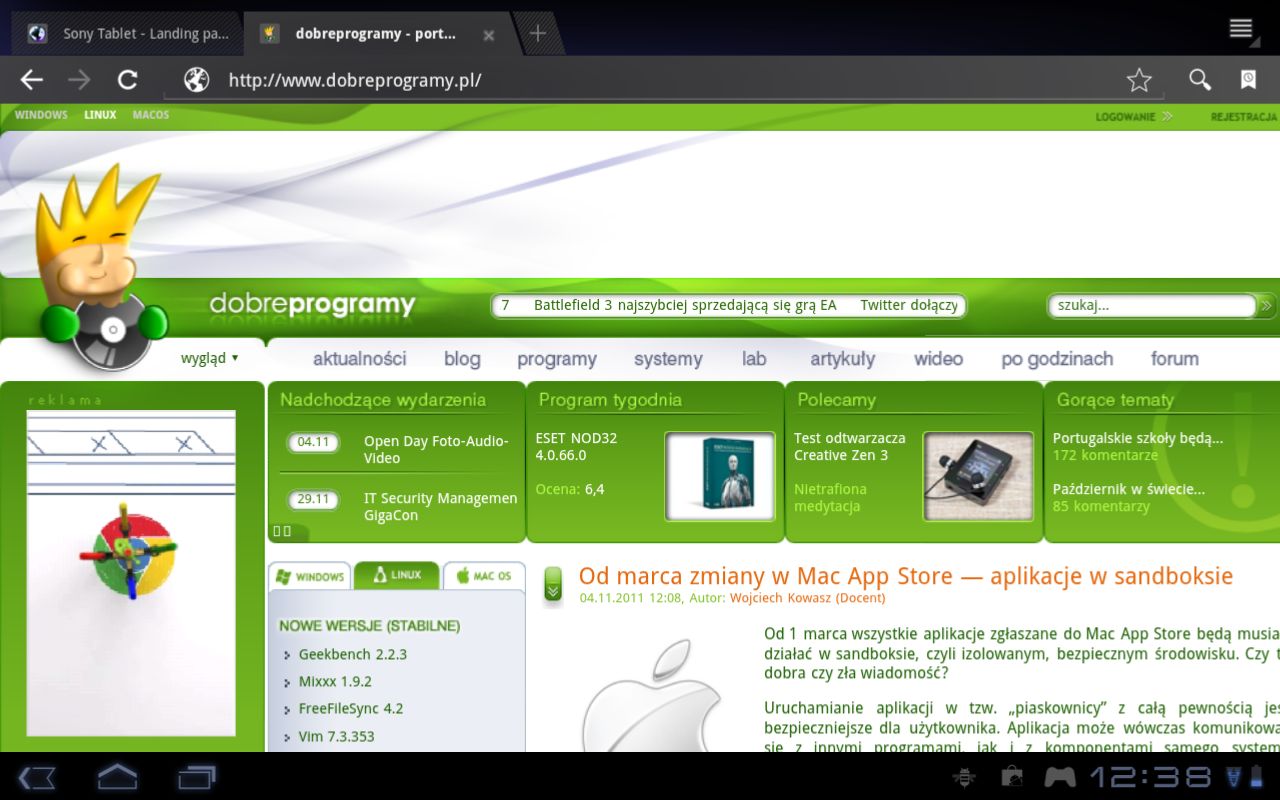
Task: View the 172 komentarze link
Action: (1105, 455)
